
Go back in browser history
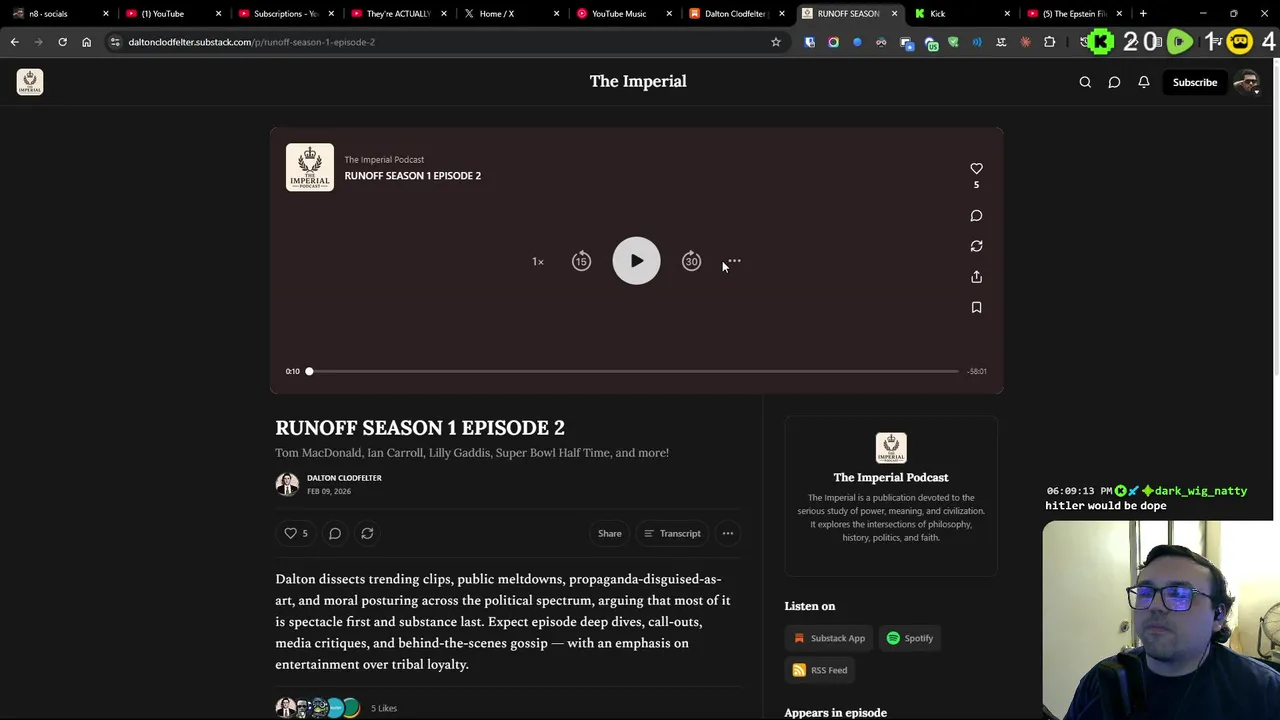click(14, 42)
